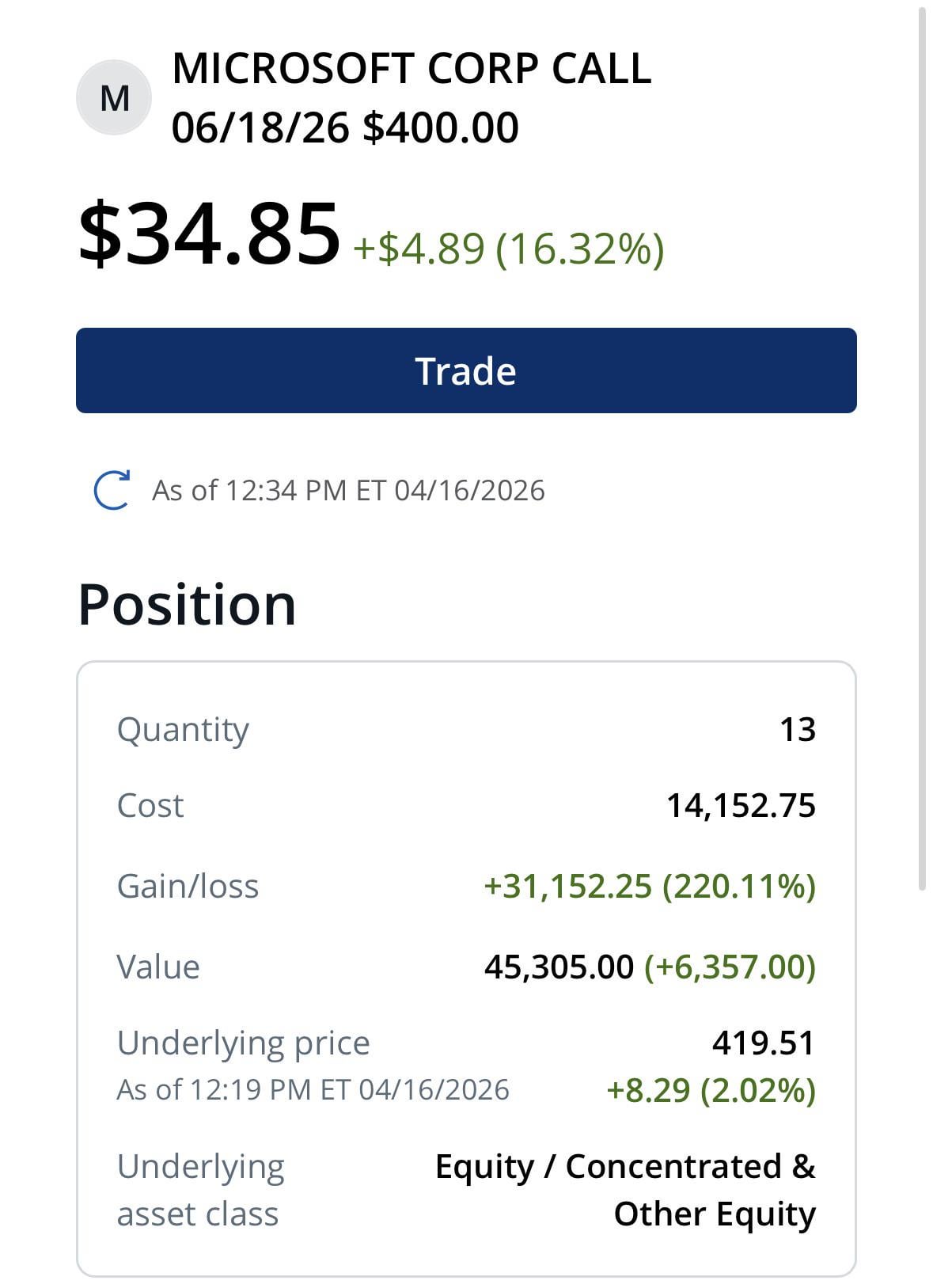
Task: Click the +8.29 (2.02%) underlying change
Action: [711, 1090]
